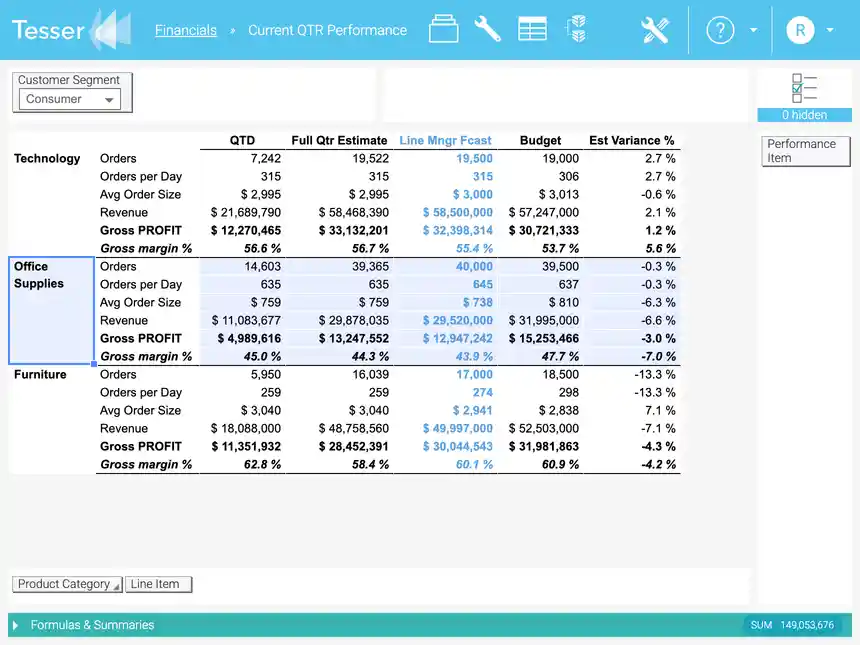The width and height of the screenshot is (860, 645).
Task: Select the QTD column header
Action: pos(242,140)
